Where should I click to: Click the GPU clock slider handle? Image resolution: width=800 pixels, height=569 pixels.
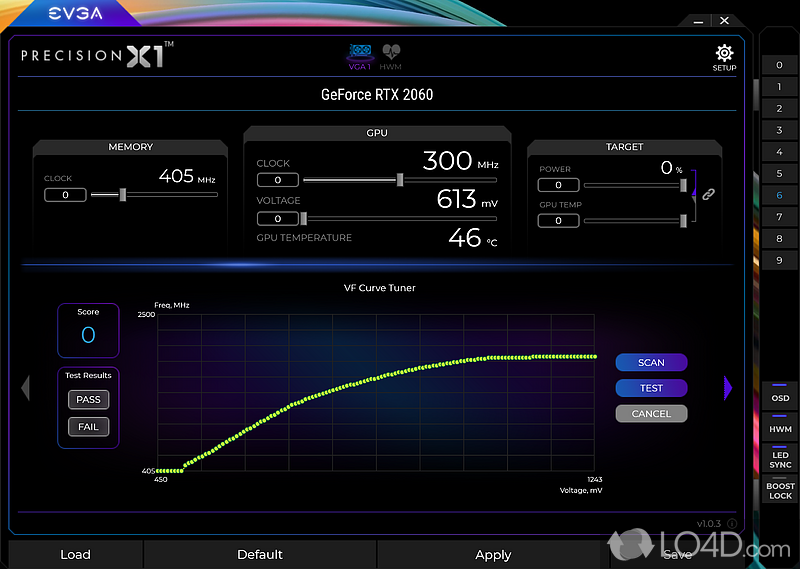[400, 180]
